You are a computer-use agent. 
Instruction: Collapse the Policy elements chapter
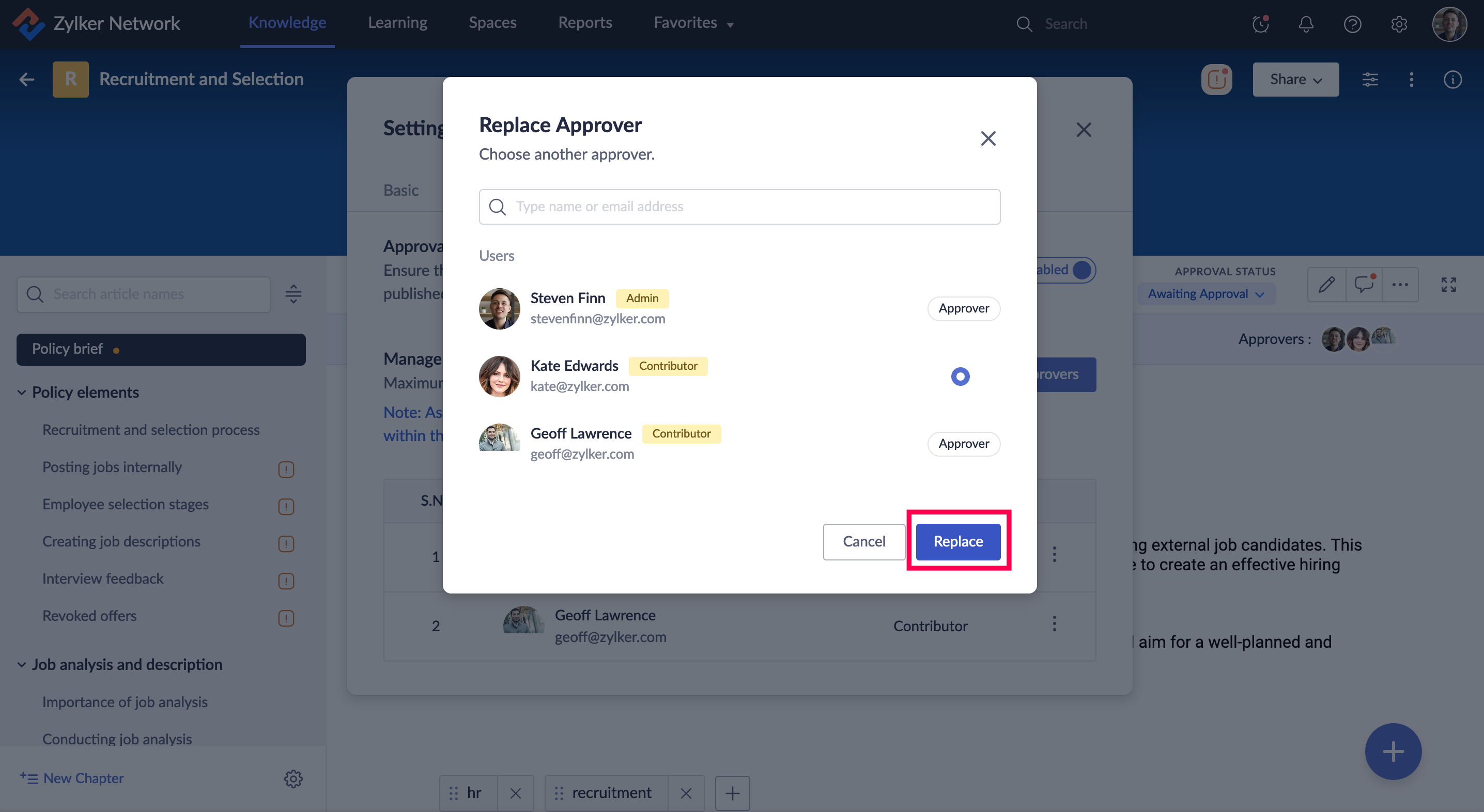pos(22,392)
